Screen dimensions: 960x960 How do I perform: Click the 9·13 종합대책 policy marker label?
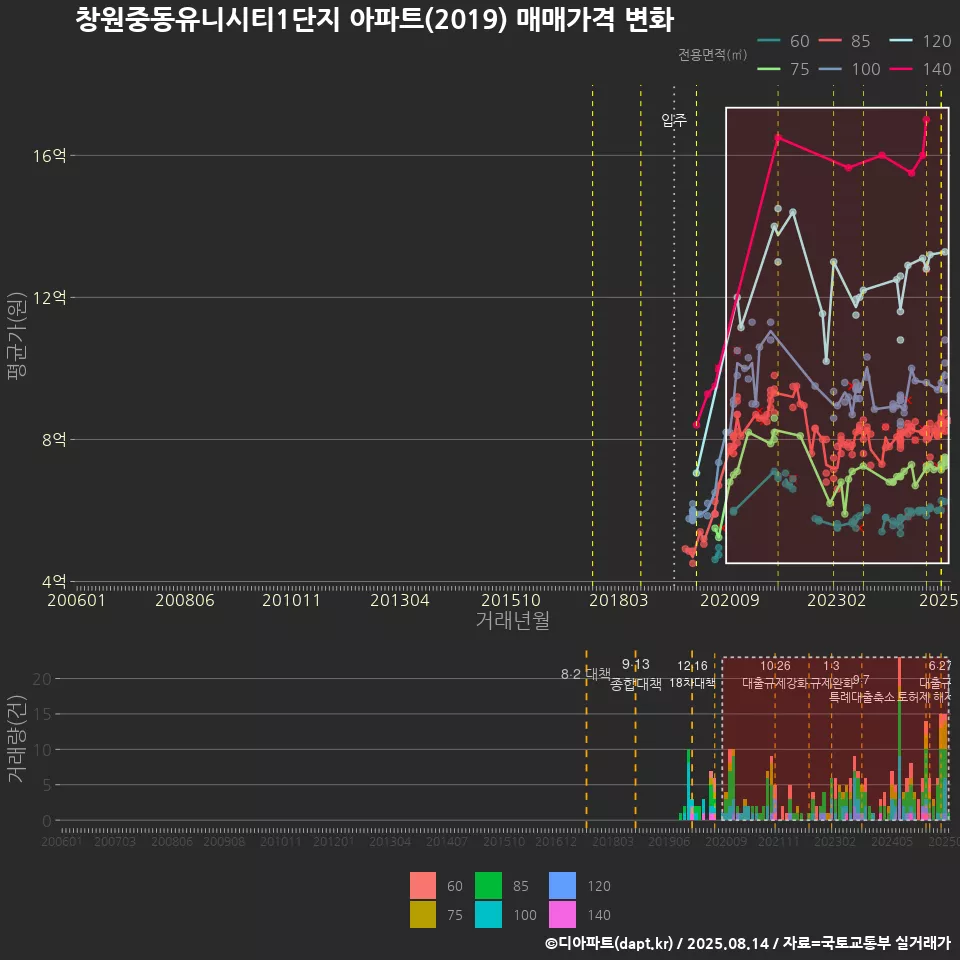coord(636,674)
